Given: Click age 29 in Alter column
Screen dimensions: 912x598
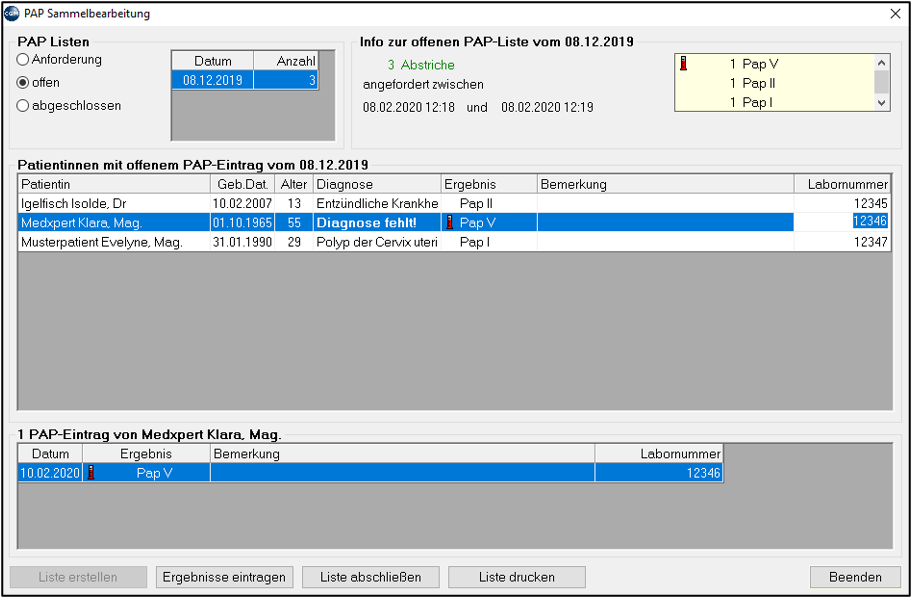Looking at the screenshot, I should point(294,242).
